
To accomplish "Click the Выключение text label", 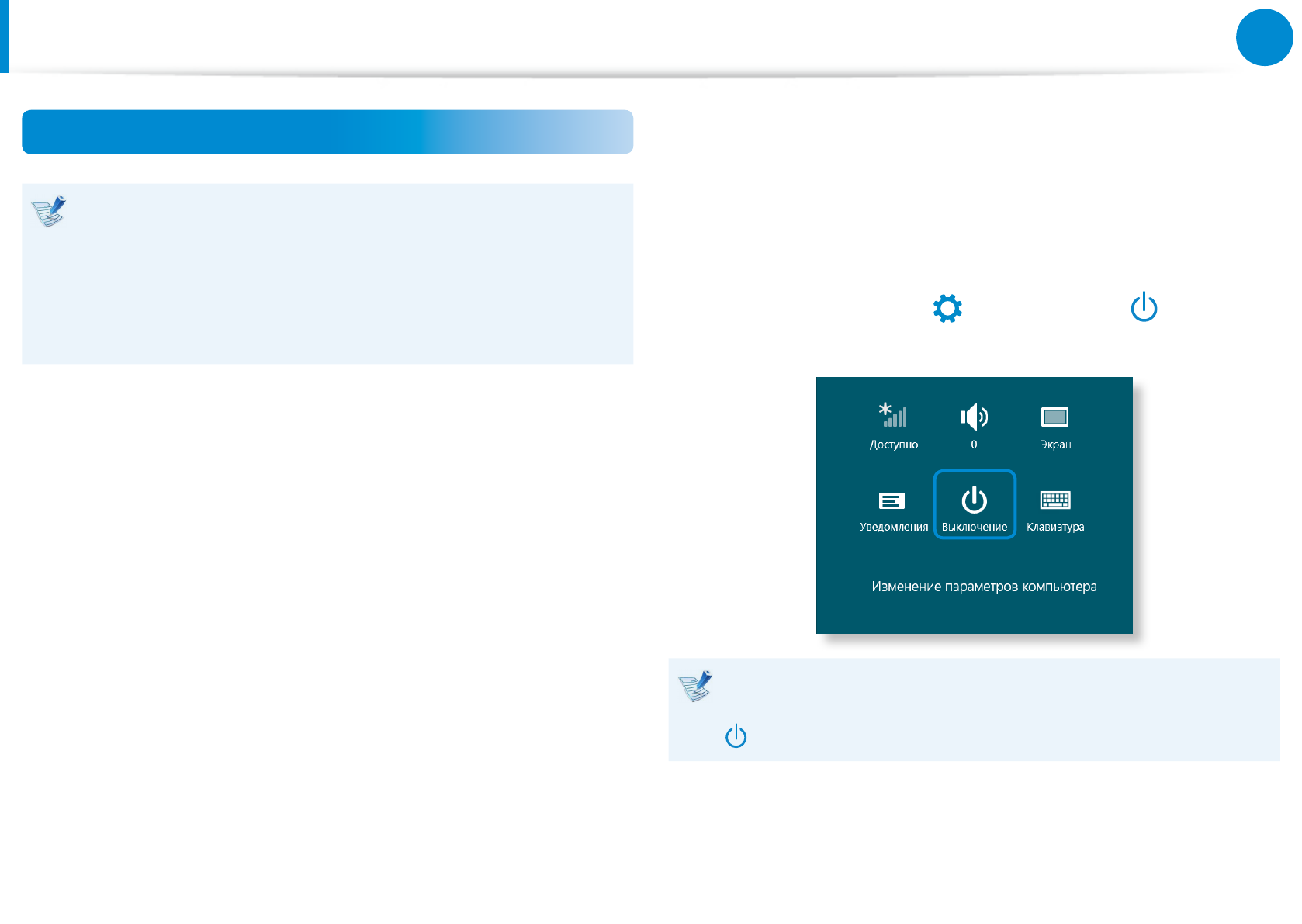I will [975, 527].
